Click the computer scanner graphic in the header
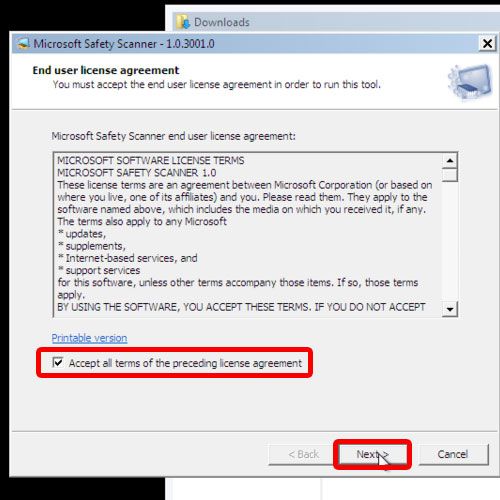The width and height of the screenshot is (500, 500). click(470, 82)
